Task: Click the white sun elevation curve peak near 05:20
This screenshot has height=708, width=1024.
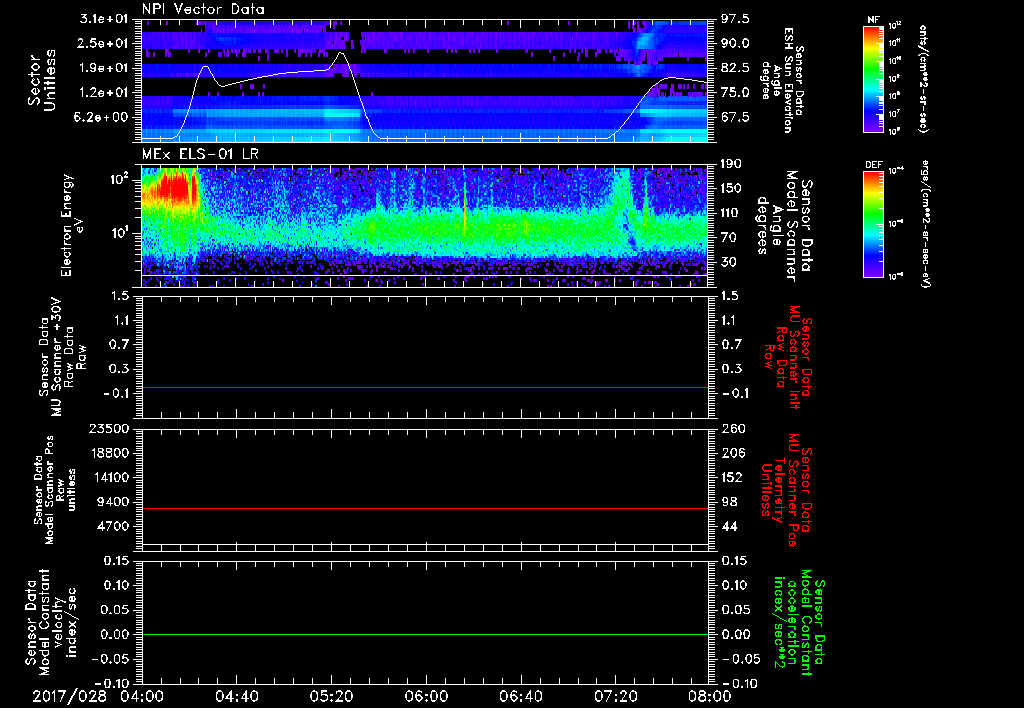Action: (341, 54)
